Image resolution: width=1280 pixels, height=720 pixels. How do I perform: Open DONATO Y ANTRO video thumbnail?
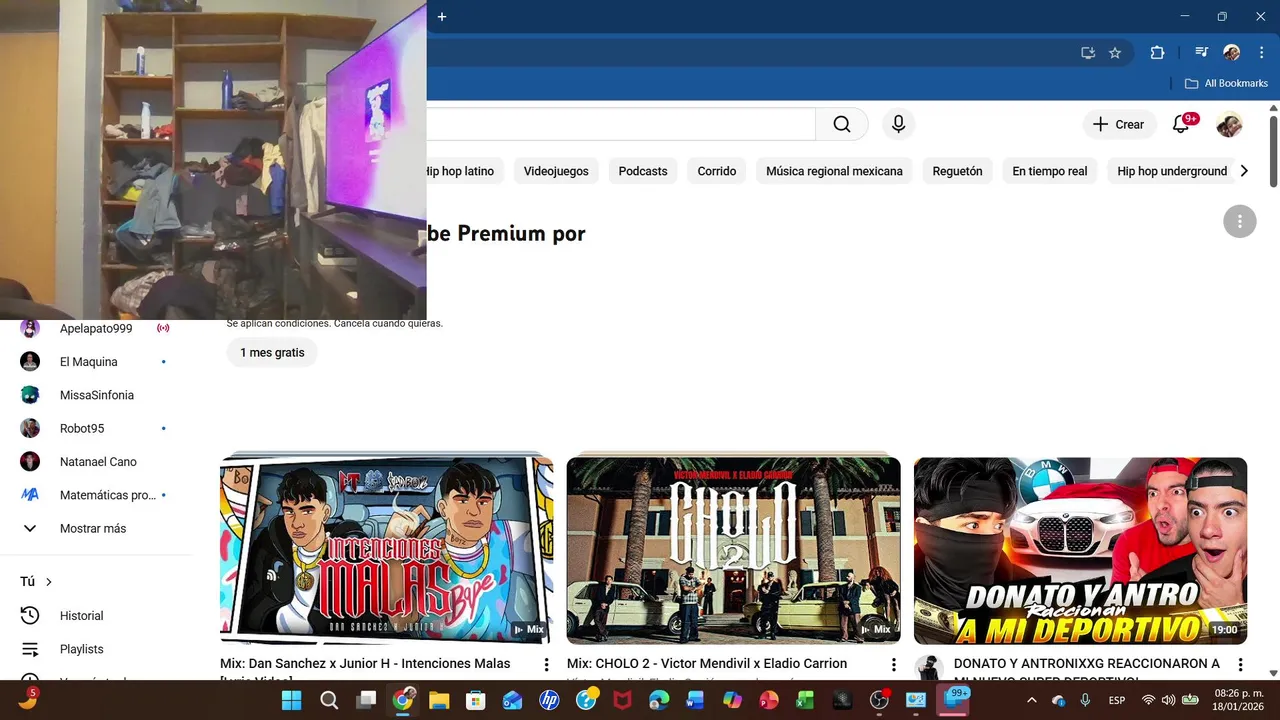[x=1080, y=550]
